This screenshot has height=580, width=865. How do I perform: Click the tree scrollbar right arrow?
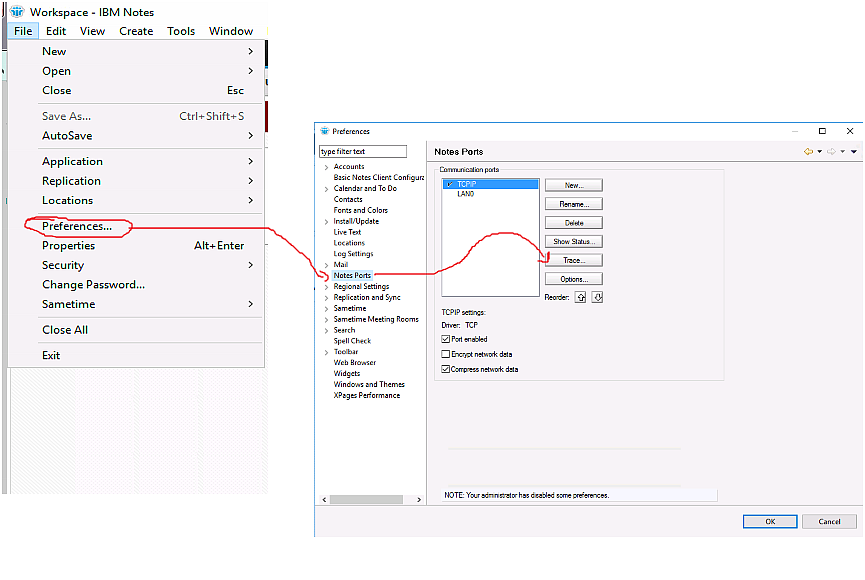(x=419, y=499)
